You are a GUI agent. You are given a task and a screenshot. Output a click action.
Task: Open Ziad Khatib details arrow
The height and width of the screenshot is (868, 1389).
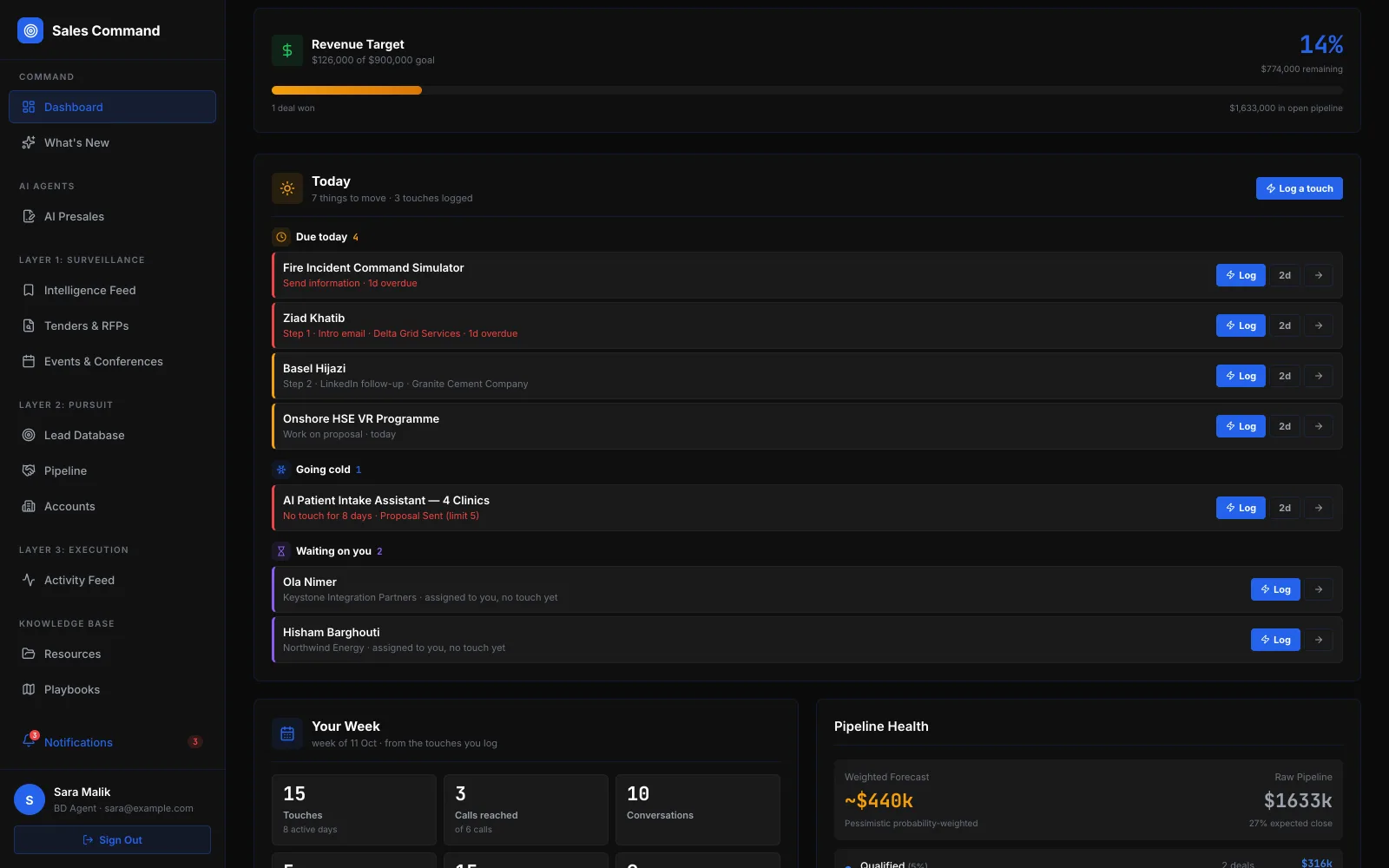pos(1319,325)
